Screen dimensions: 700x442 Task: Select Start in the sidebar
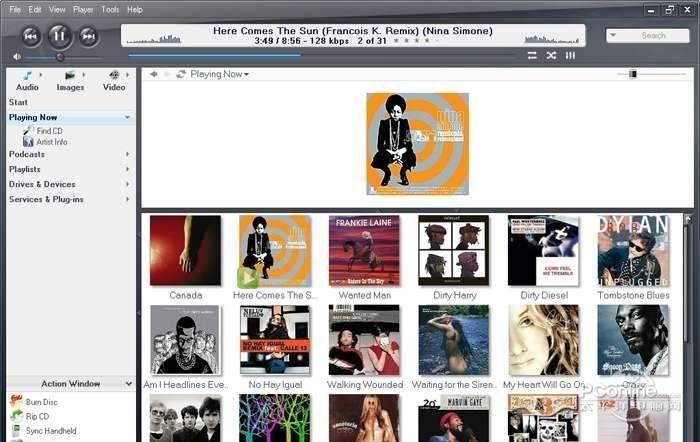pyautogui.click(x=18, y=102)
